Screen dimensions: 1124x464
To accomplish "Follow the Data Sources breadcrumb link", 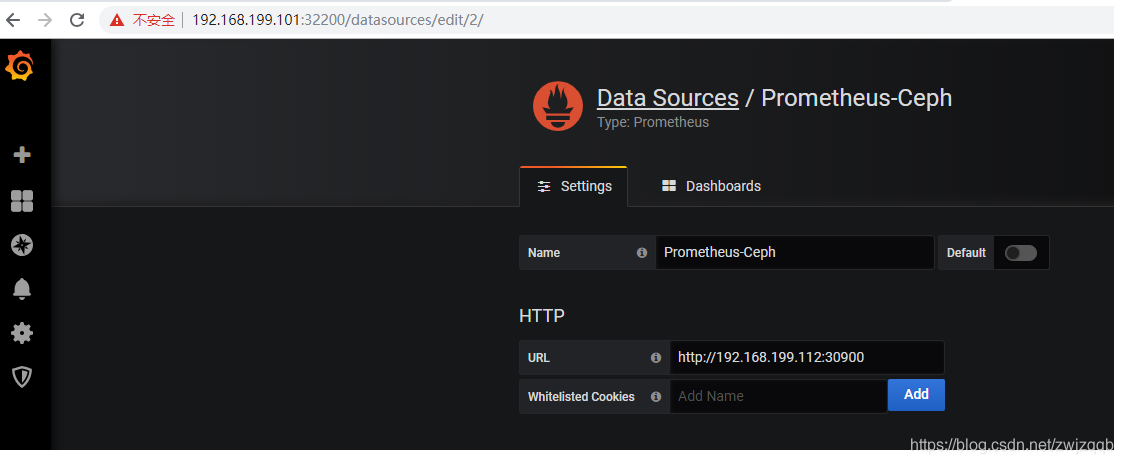I will [x=667, y=98].
